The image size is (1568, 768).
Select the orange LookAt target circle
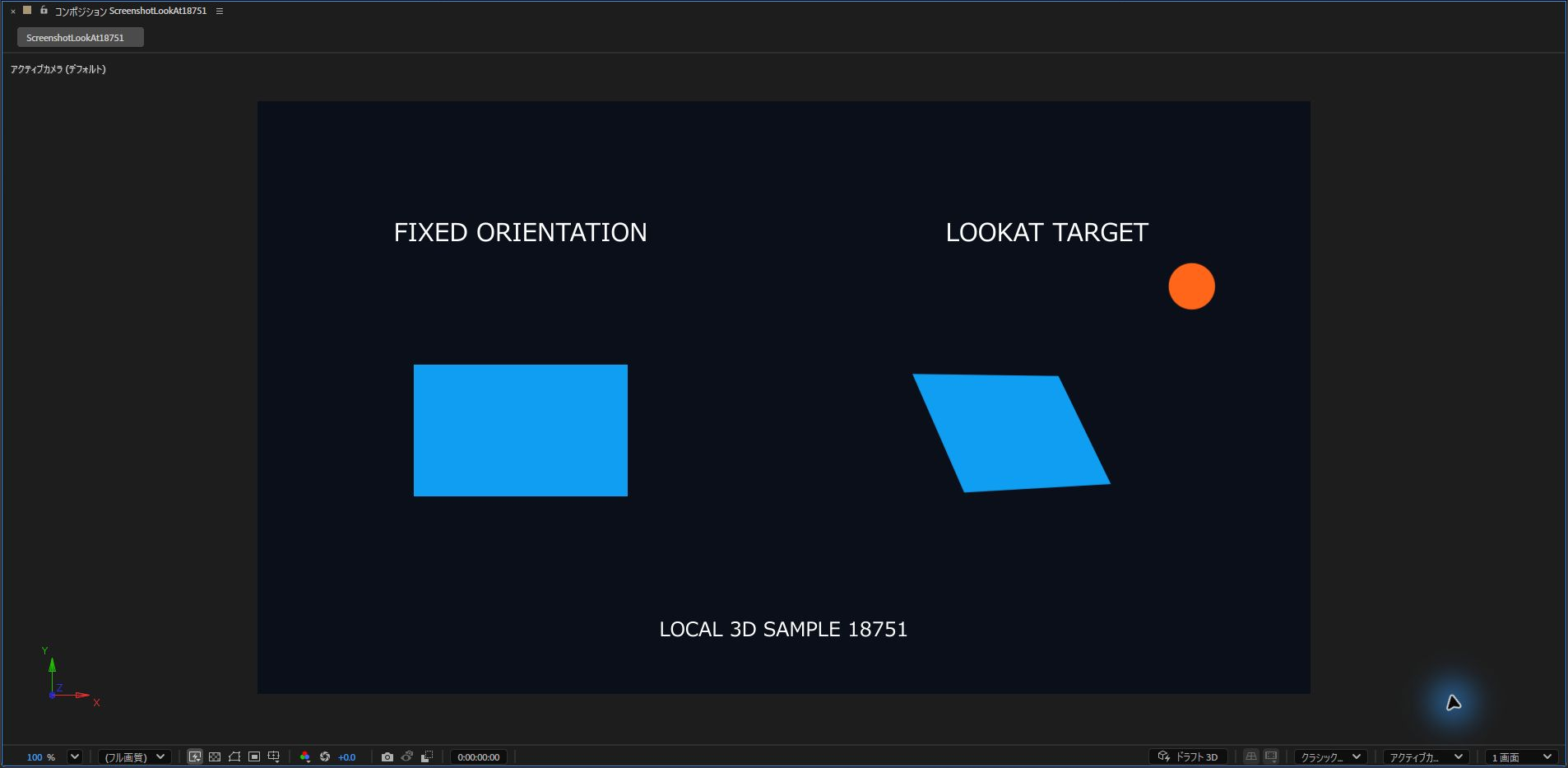click(x=1191, y=286)
